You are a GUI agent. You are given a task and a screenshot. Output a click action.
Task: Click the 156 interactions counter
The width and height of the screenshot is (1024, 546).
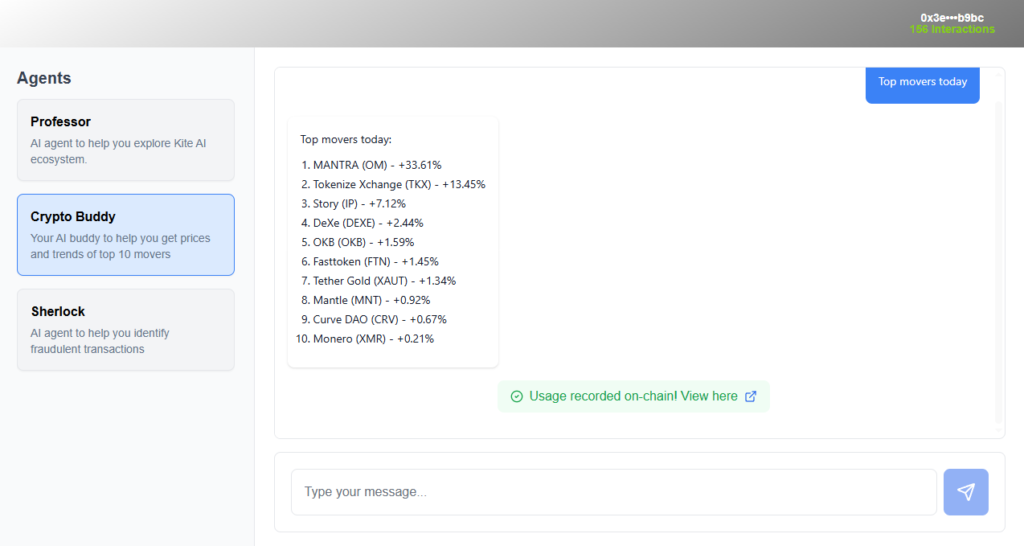952,30
